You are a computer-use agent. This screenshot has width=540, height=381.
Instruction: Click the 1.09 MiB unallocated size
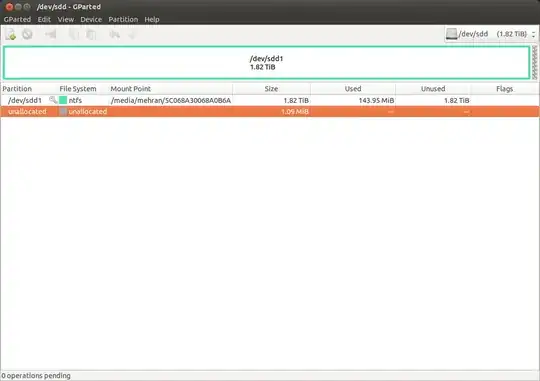[x=295, y=111]
